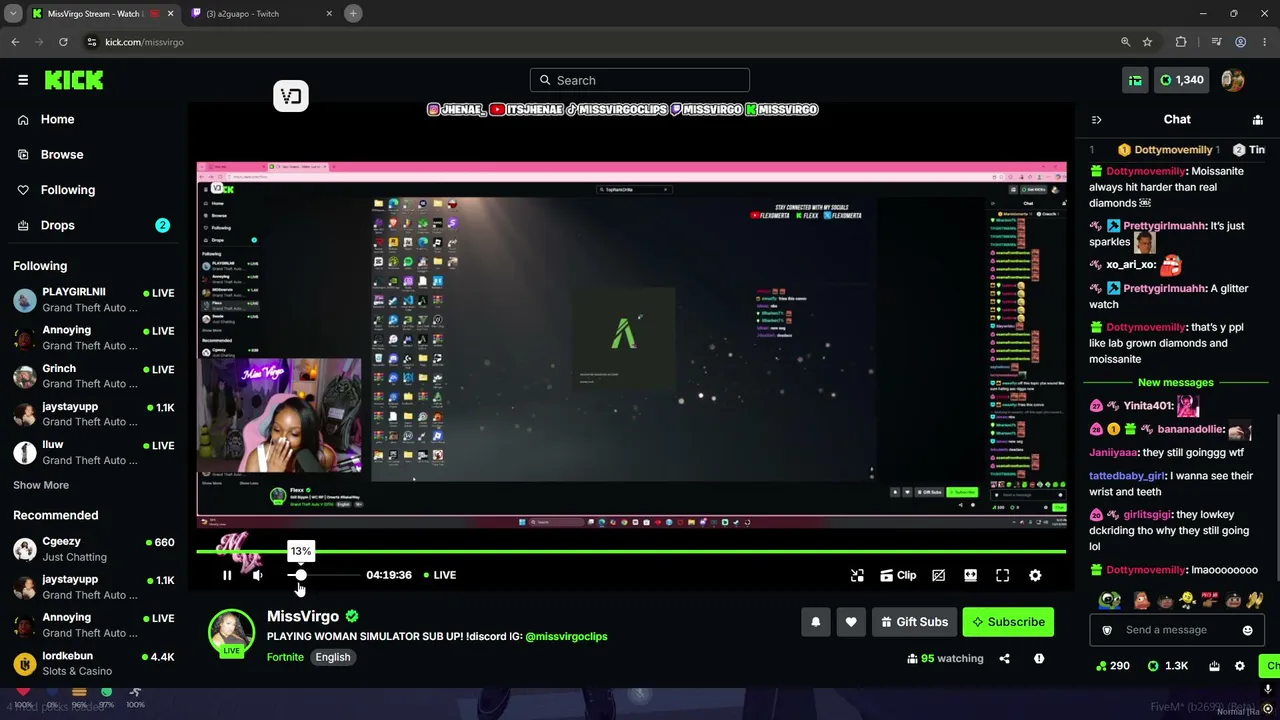Open the chat gift icon
1280x720 pixels.
pos(1214,666)
